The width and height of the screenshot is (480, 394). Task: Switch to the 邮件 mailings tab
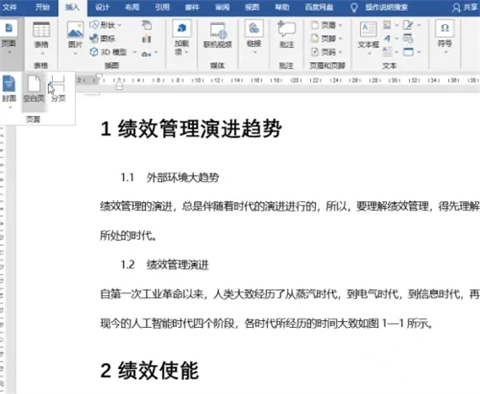(x=192, y=7)
